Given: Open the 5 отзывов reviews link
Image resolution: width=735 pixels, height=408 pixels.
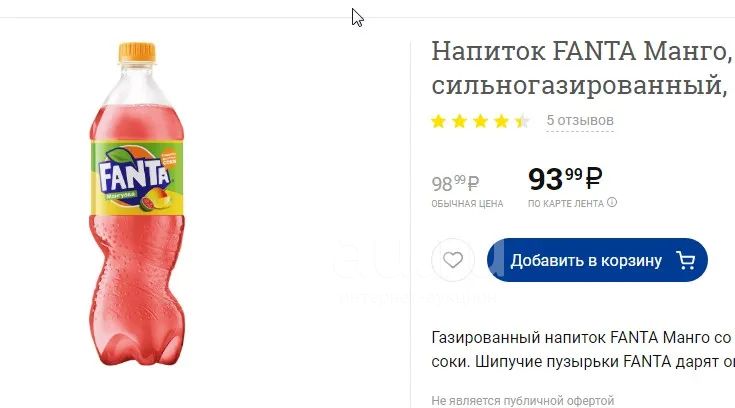Looking at the screenshot, I should (x=580, y=121).
